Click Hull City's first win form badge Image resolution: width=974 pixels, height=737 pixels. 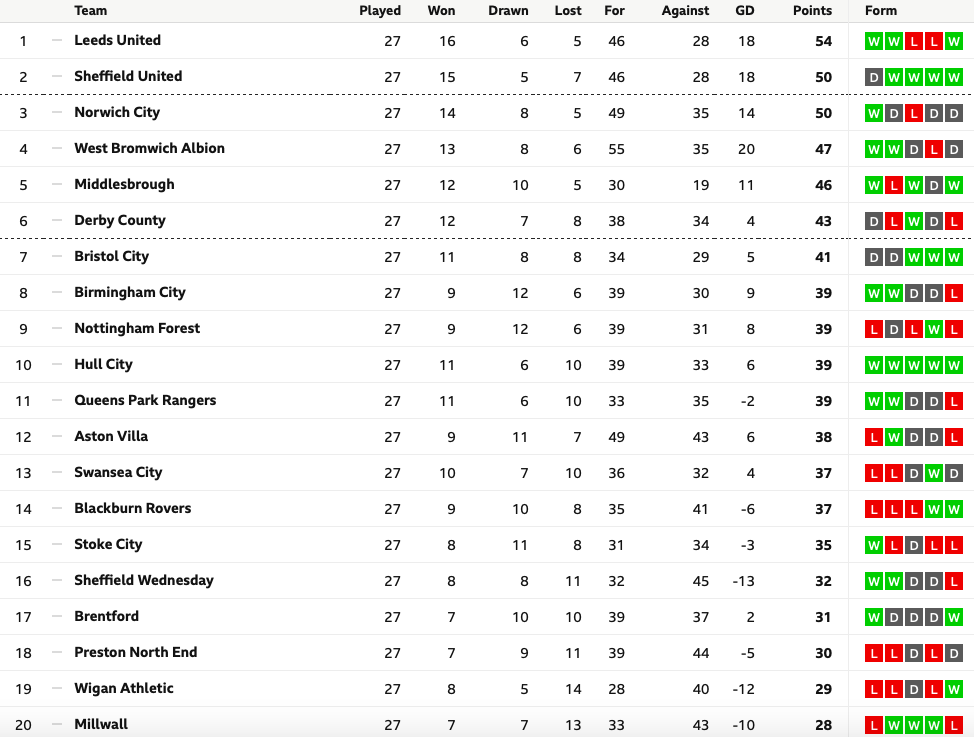coord(874,365)
